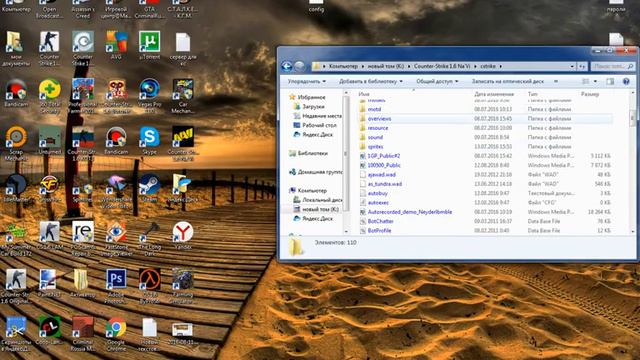This screenshot has width=640, height=360.
Task: Click the Explorer Forward arrow button
Action: coord(300,66)
